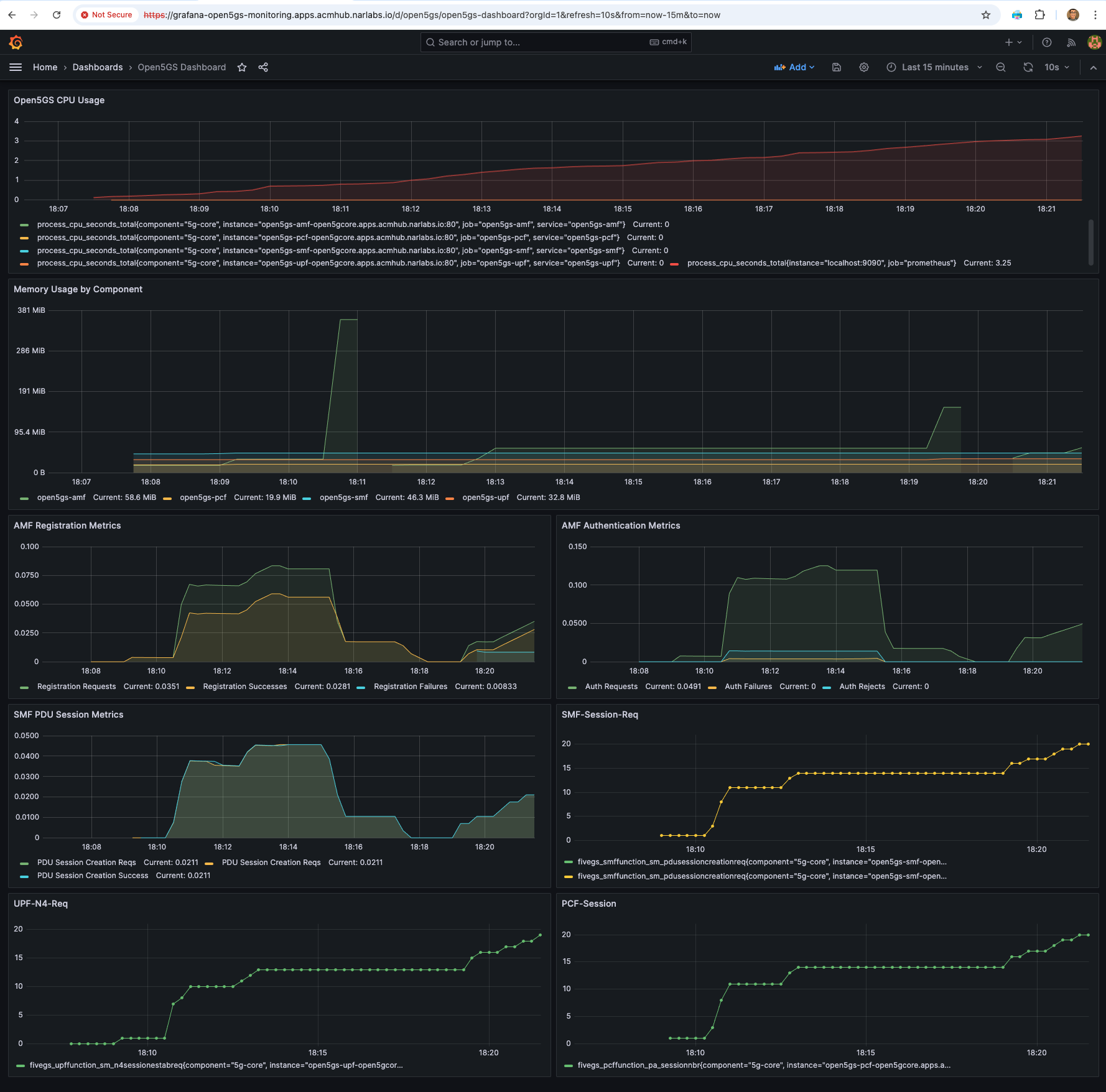
Task: Toggle the Registration Requests legend series
Action: [77, 687]
